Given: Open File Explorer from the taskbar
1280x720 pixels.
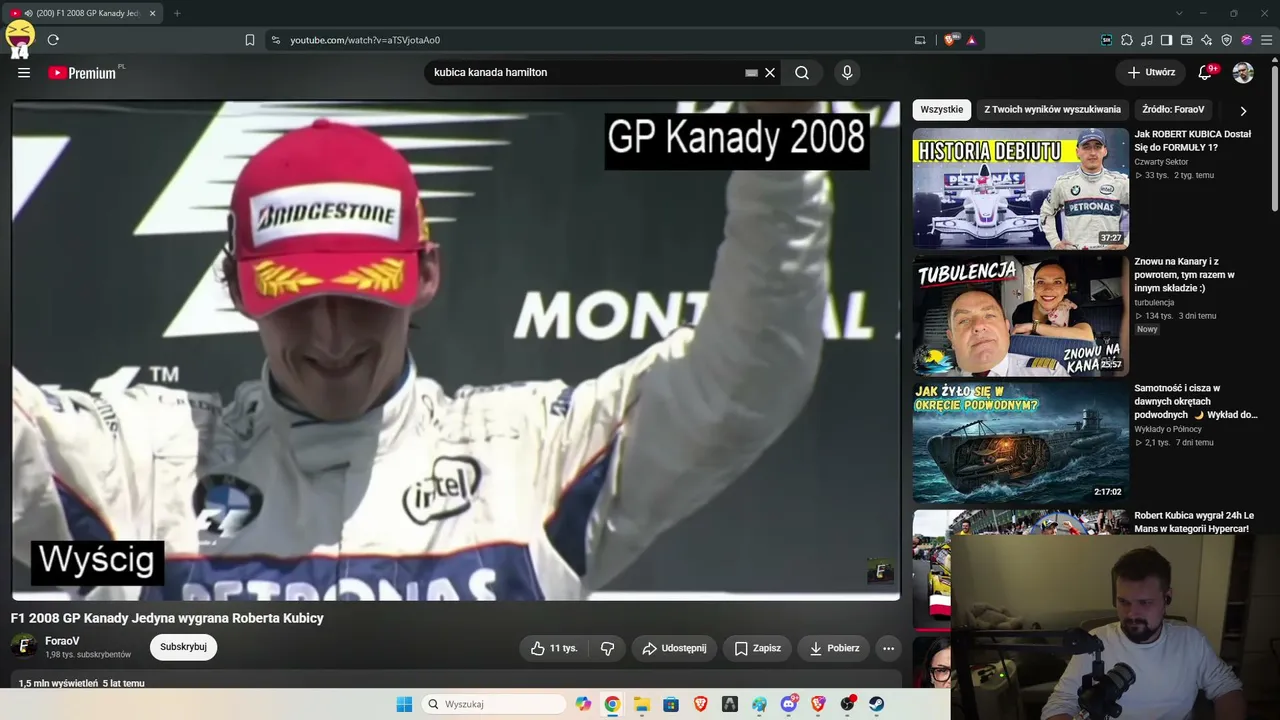Looking at the screenshot, I should (x=642, y=704).
